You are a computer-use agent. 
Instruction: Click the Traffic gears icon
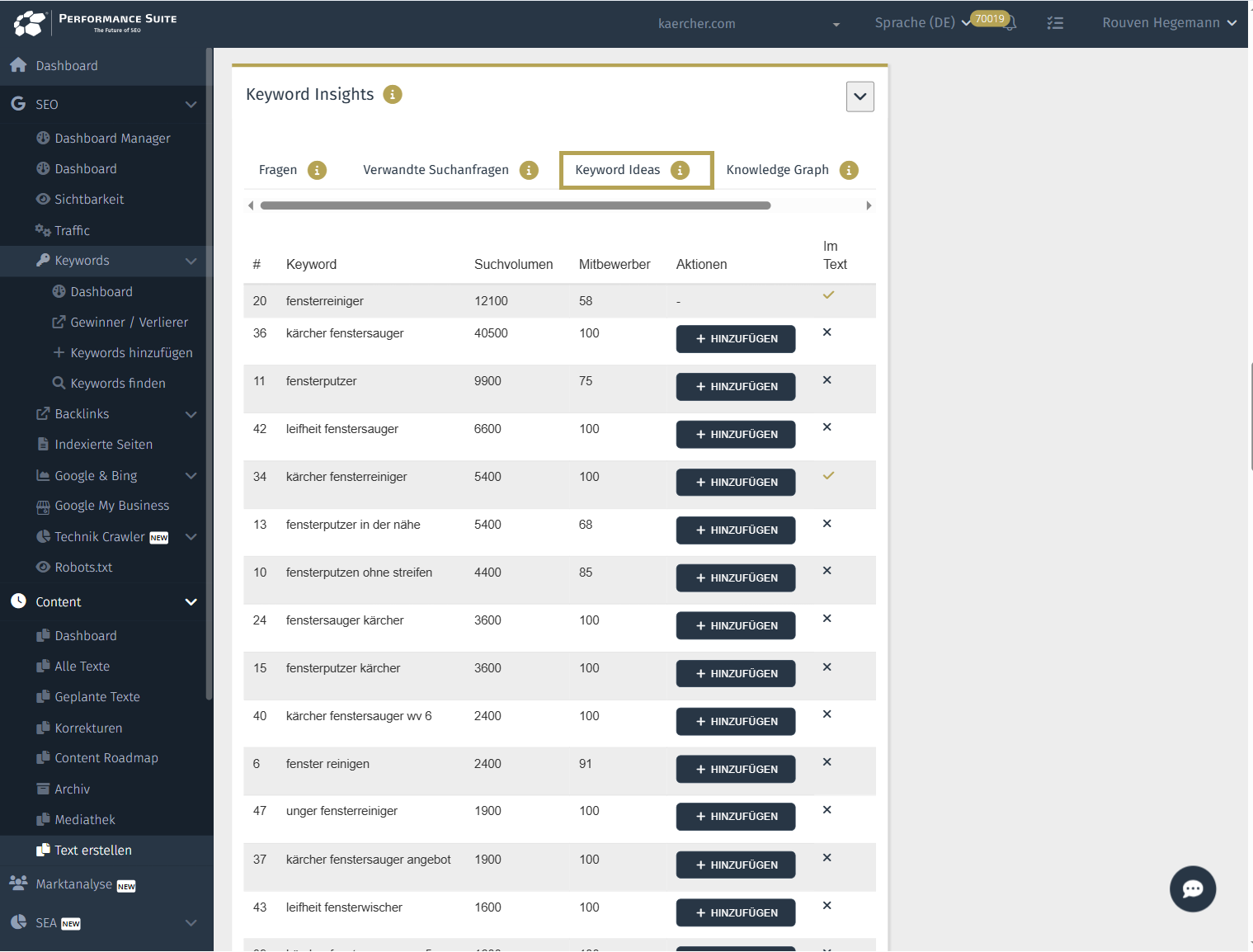coord(43,230)
